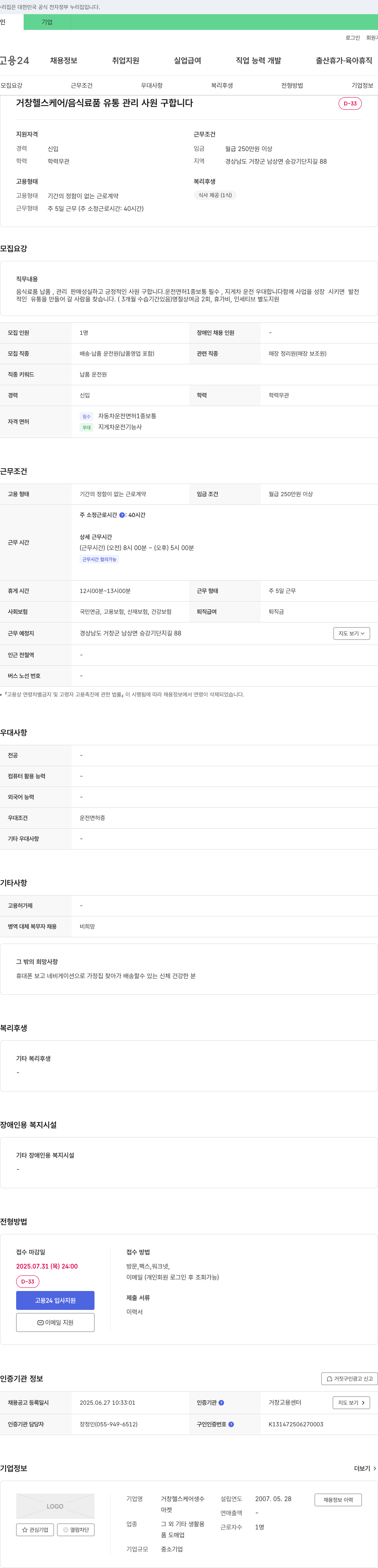Click the 로그인 link

click(x=352, y=38)
